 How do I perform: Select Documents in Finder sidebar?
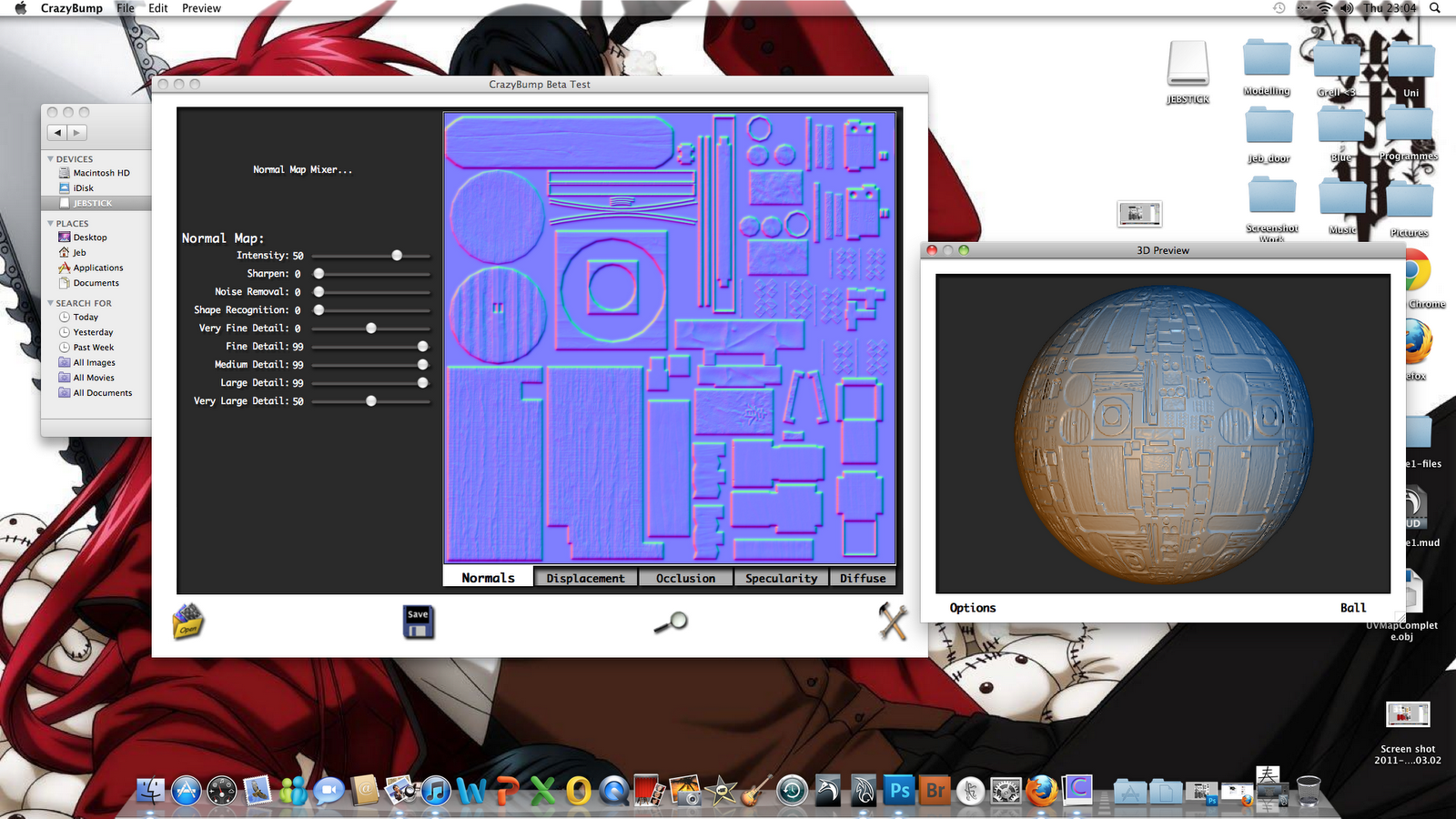(96, 284)
